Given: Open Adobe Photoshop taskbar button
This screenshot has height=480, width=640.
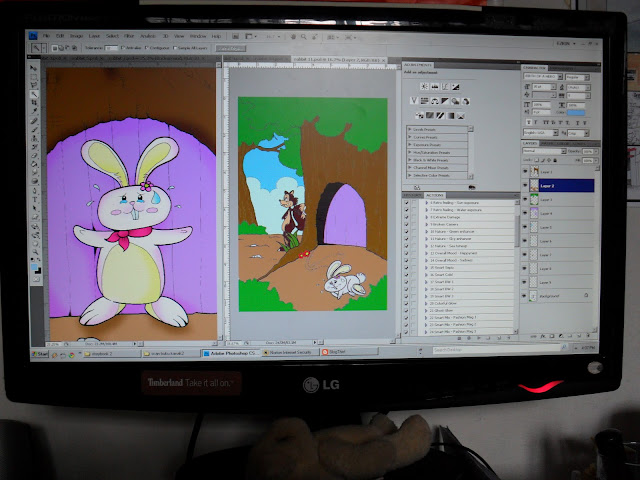Looking at the screenshot, I should click(x=231, y=353).
